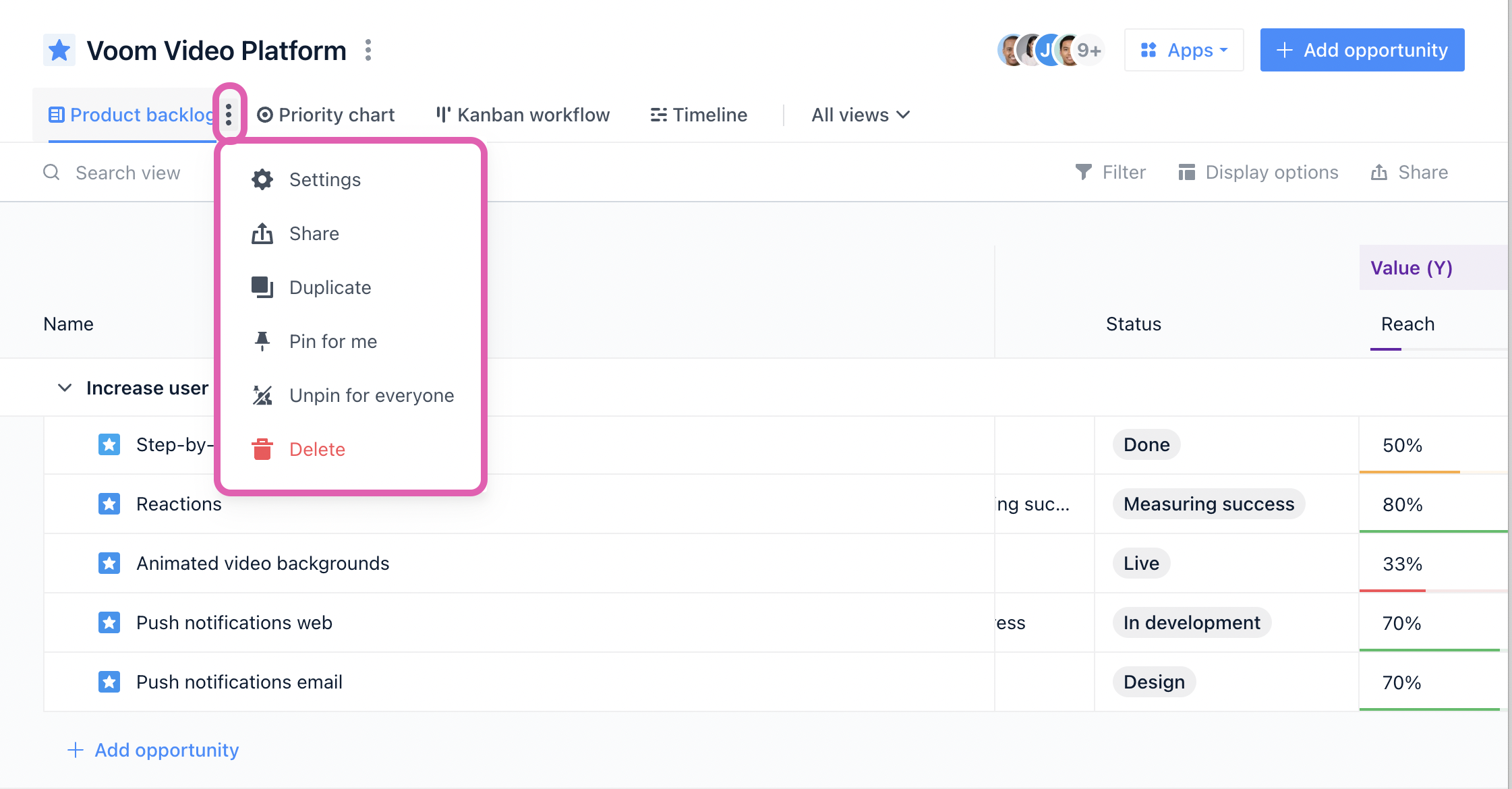Choose Delete from the view menu
The height and width of the screenshot is (789, 1512).
[x=351, y=449]
